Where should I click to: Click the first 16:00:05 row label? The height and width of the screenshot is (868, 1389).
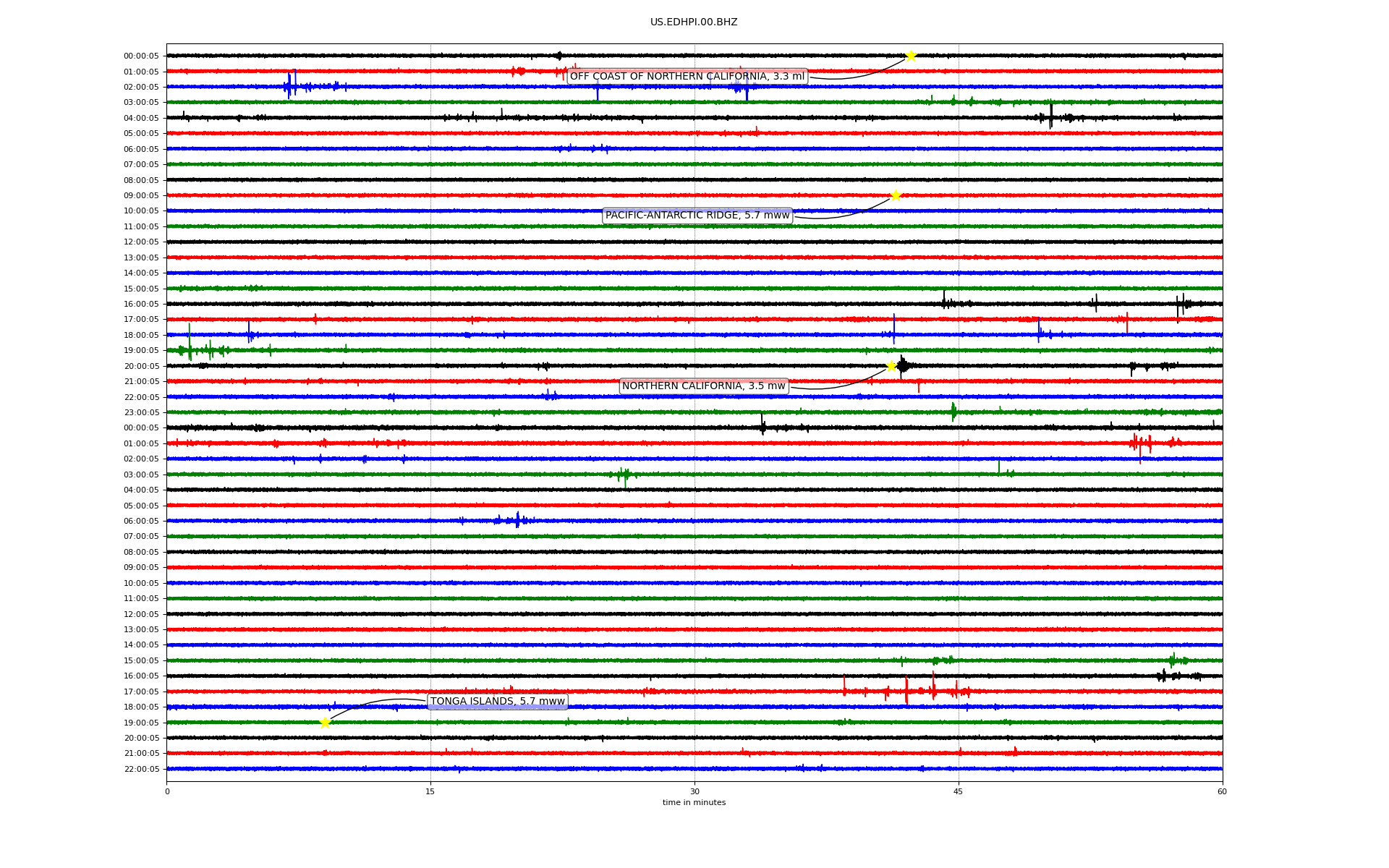(x=141, y=305)
